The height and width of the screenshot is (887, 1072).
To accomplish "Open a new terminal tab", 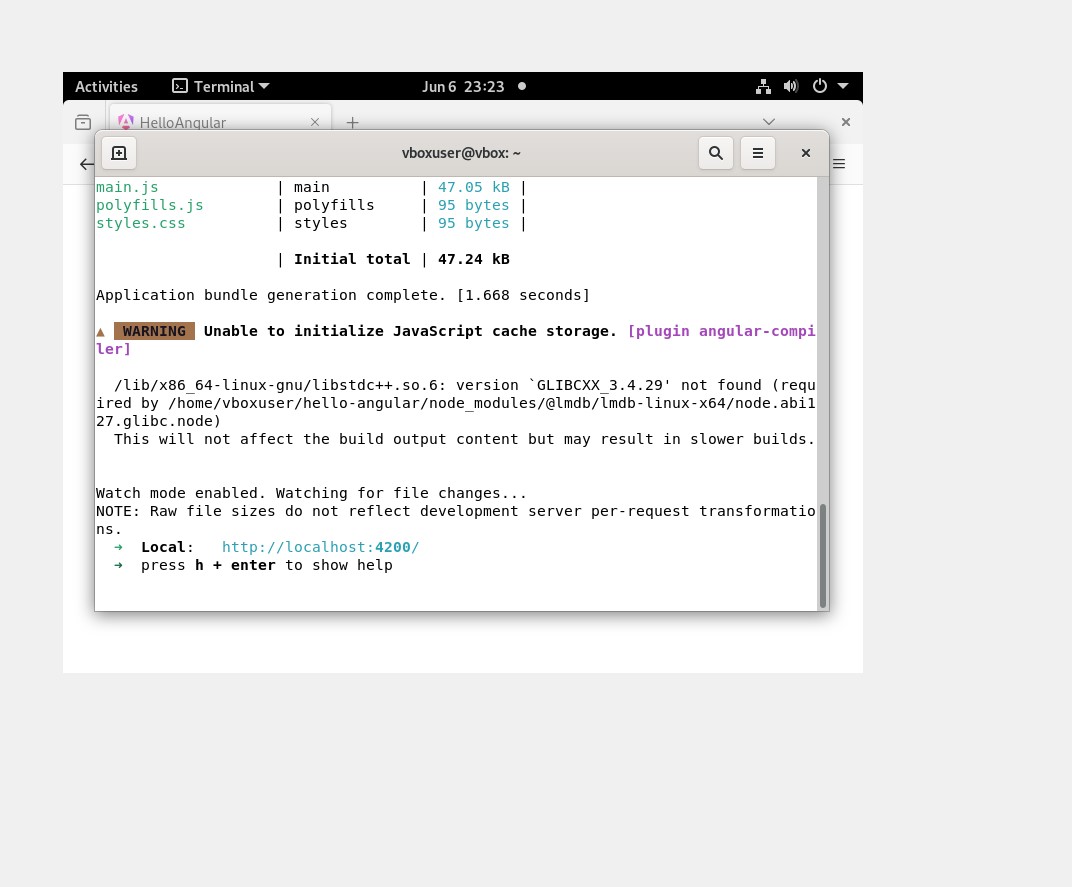I will click(x=119, y=153).
